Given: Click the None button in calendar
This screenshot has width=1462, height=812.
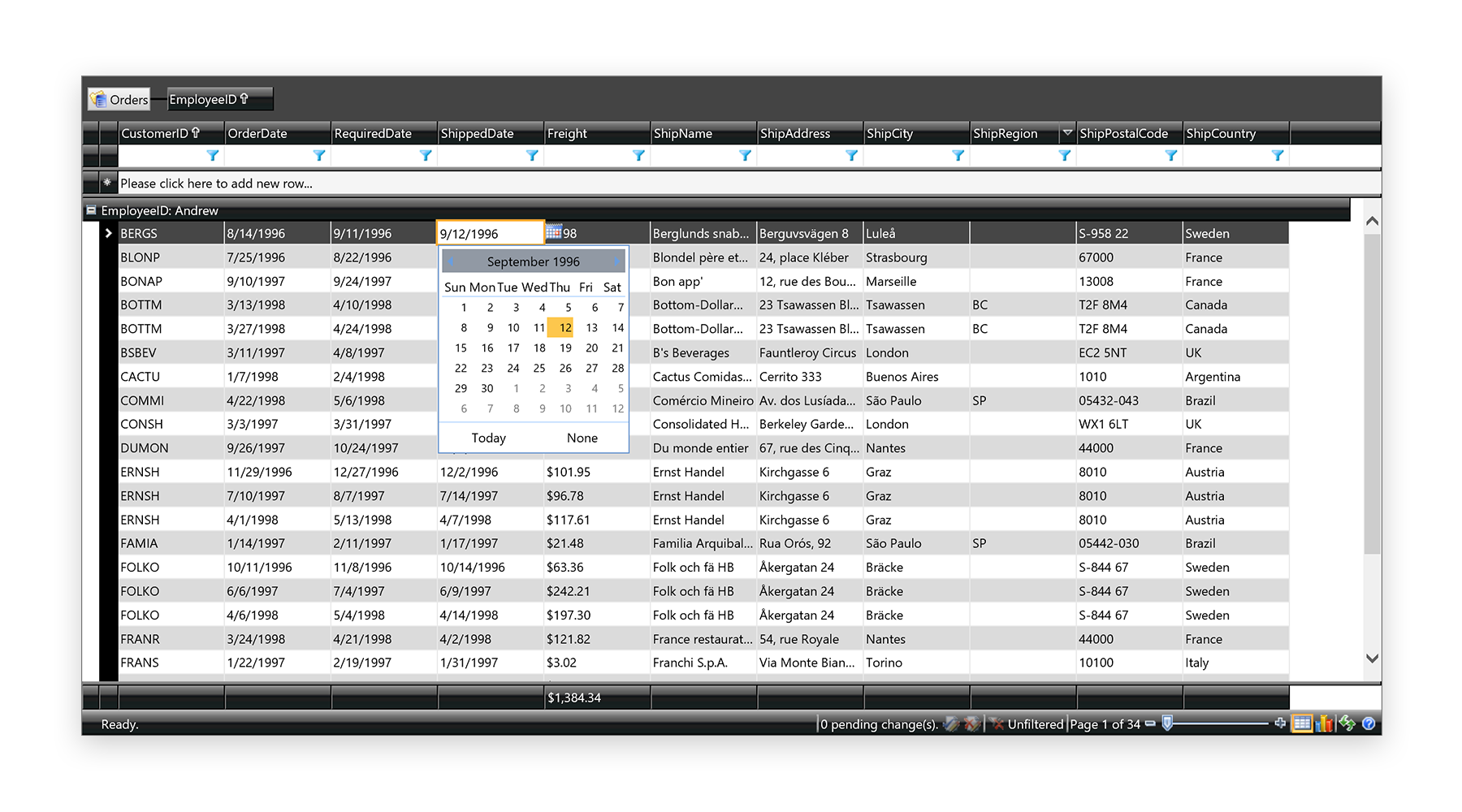Looking at the screenshot, I should pyautogui.click(x=582, y=438).
